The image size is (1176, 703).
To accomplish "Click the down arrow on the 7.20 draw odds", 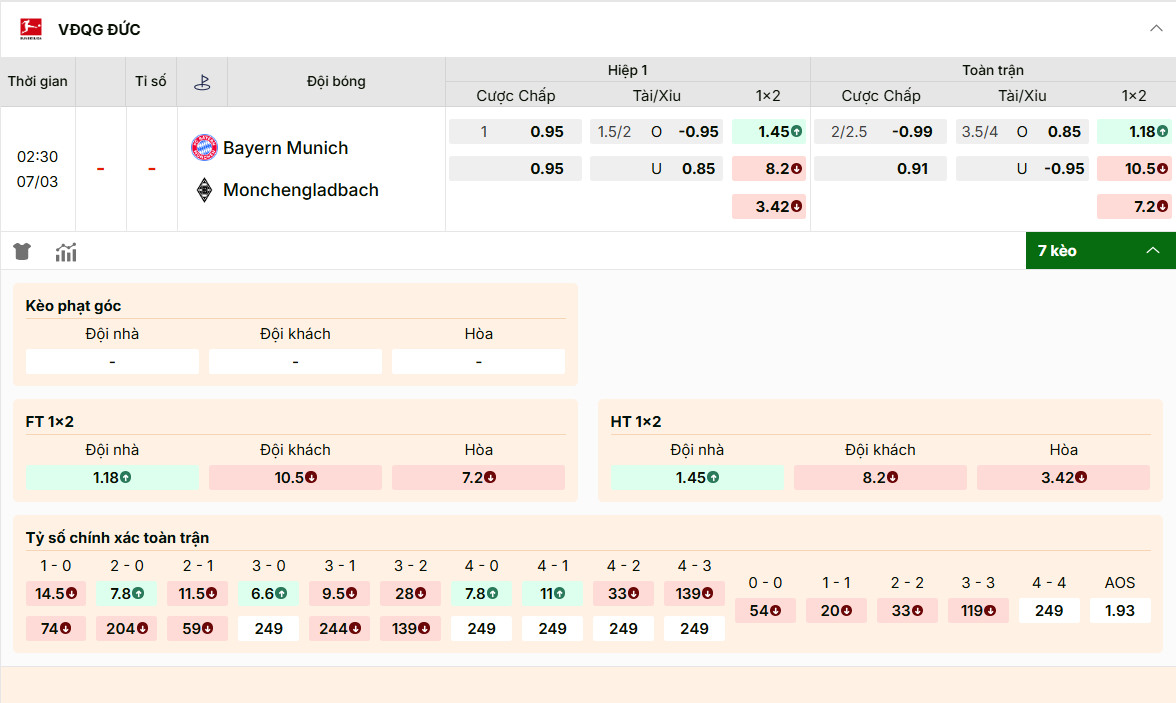I will click(x=1163, y=206).
